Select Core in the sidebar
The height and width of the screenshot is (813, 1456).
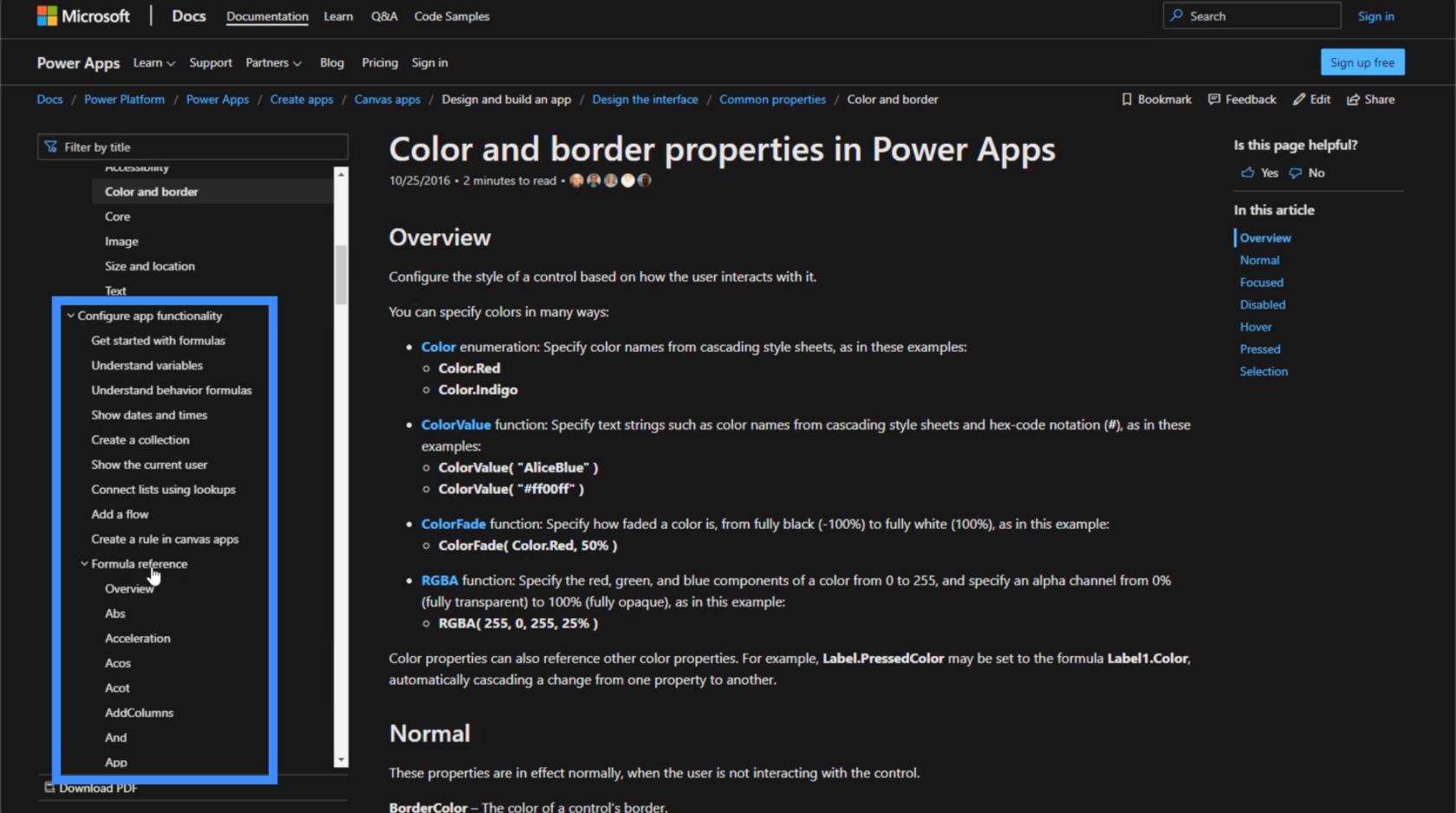[118, 217]
